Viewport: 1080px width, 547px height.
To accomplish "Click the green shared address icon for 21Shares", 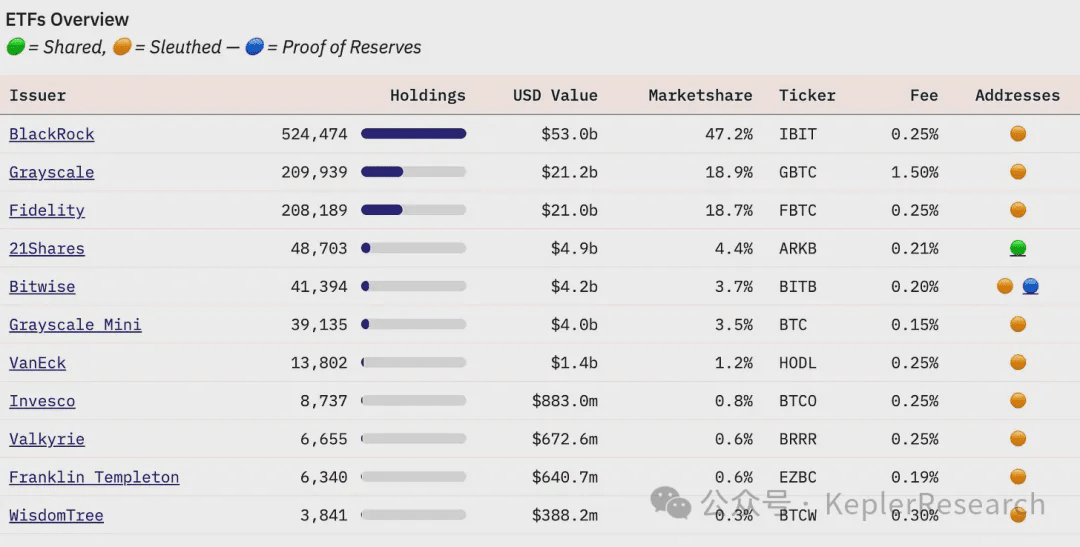I will point(1018,248).
